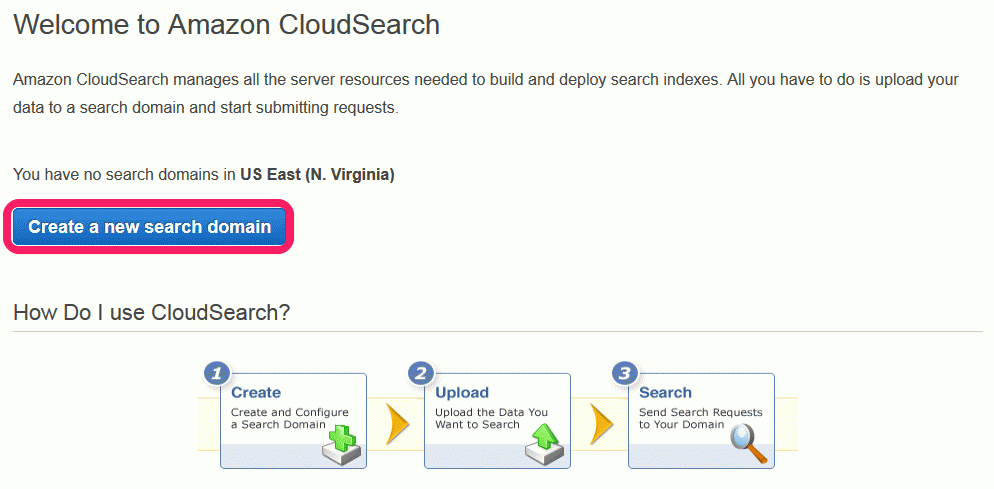Click the orange arrow between Upload and Search
The image size is (994, 489).
(601, 422)
